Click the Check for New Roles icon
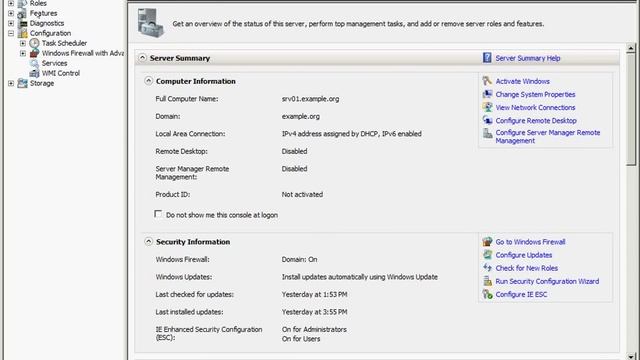Screen dimensions: 640x360 click(487, 268)
